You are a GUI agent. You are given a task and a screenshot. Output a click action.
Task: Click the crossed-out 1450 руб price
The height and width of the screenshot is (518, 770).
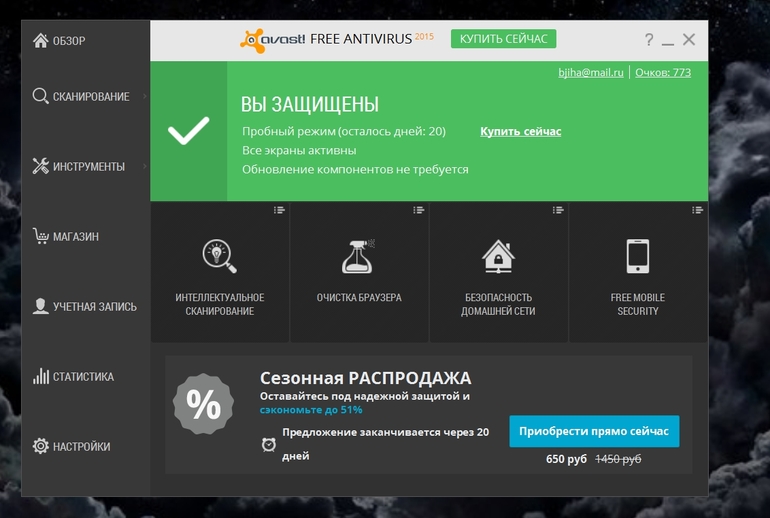tap(618, 459)
